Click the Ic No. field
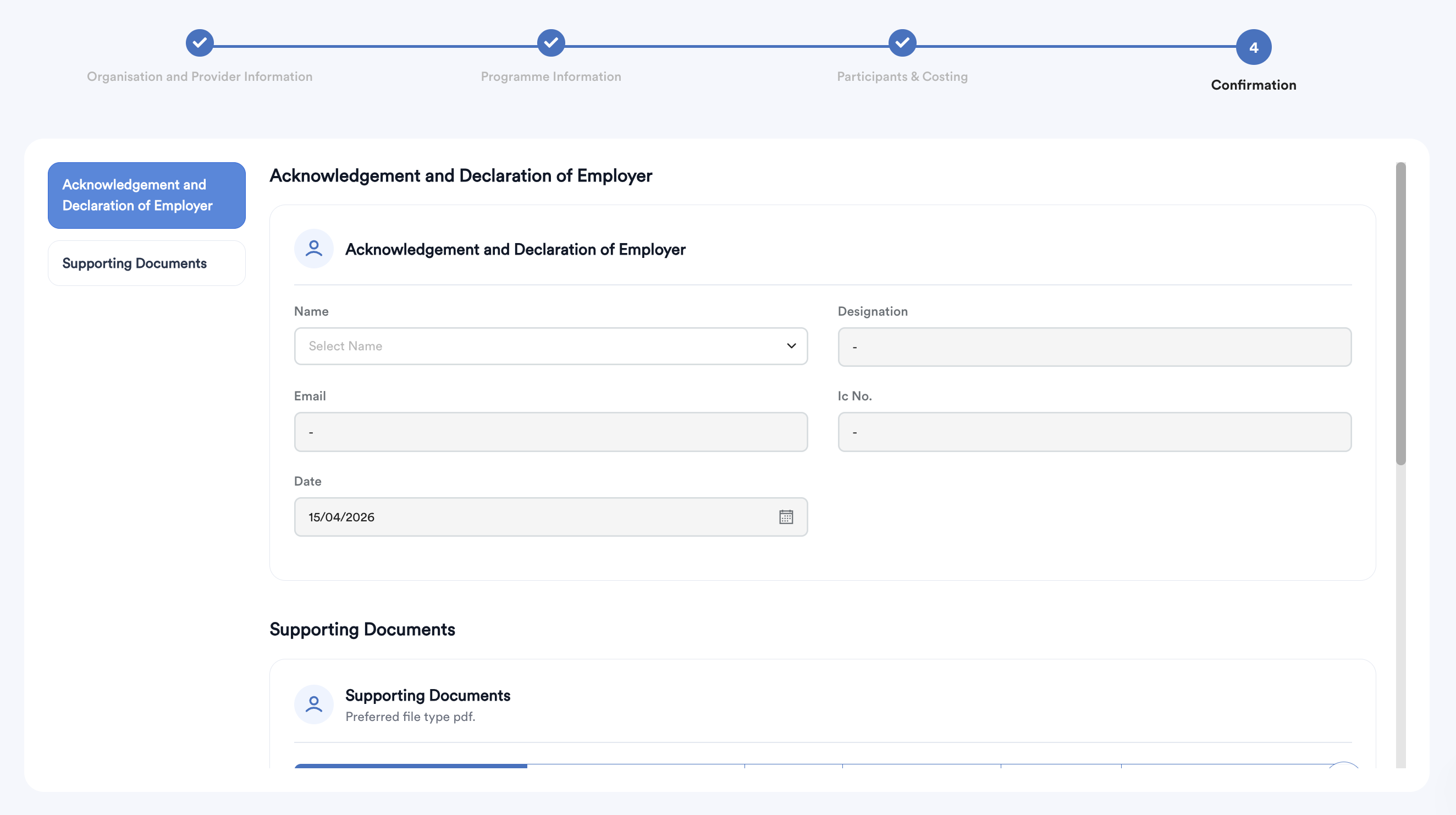Screen dimensions: 1456x815 coord(1094,432)
